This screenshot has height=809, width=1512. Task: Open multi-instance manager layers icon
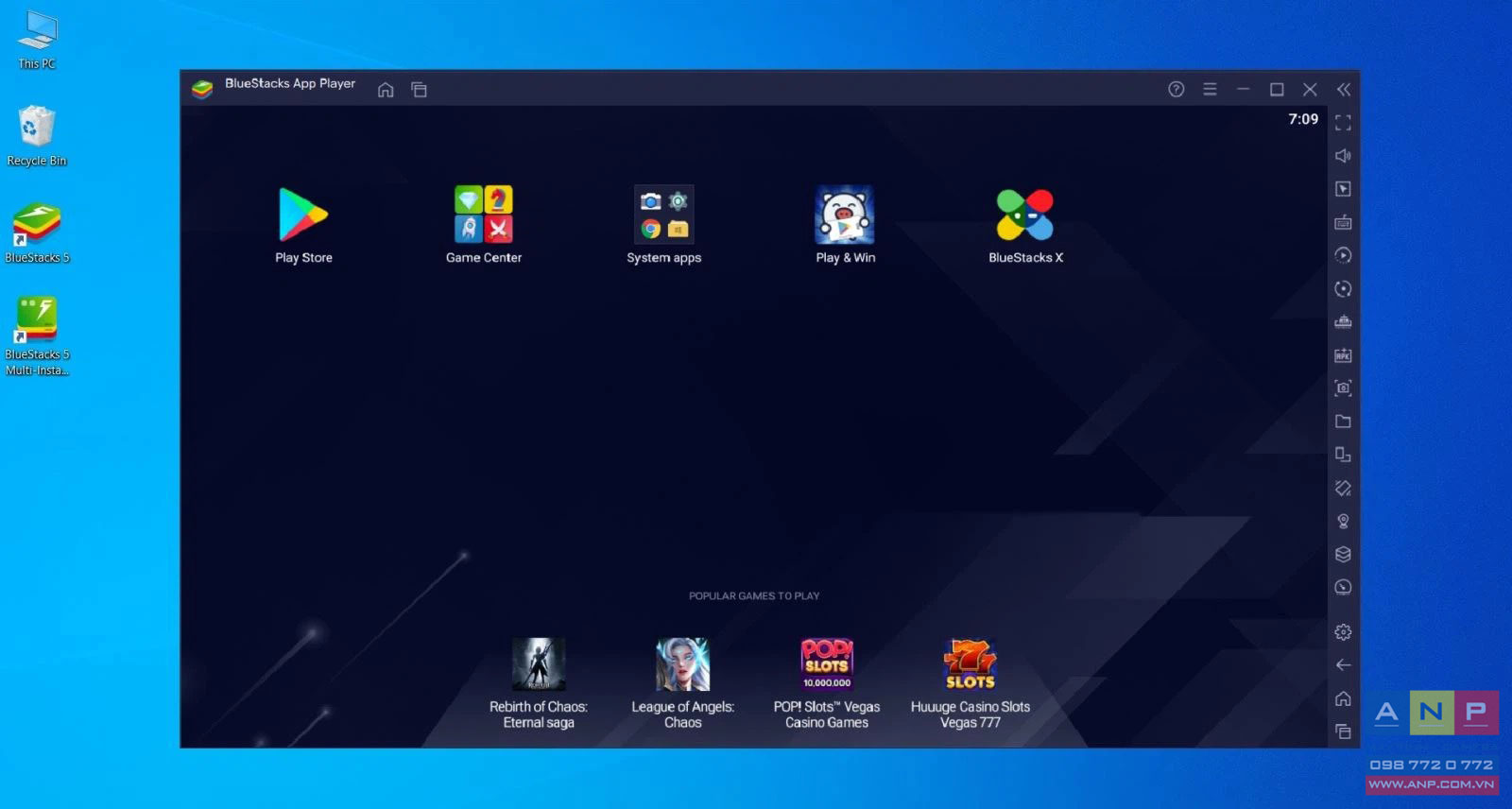(x=1343, y=554)
